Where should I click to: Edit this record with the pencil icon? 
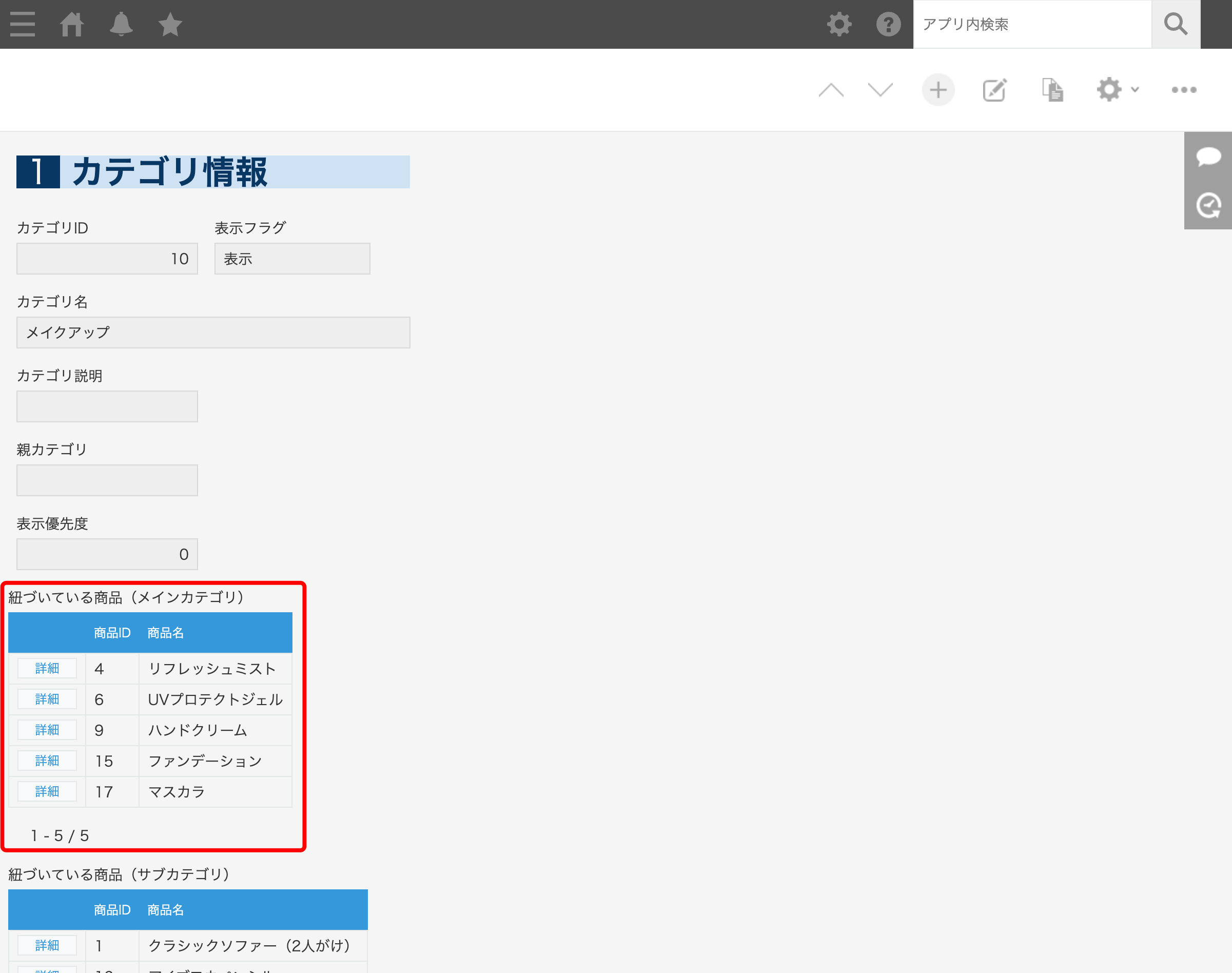click(994, 89)
